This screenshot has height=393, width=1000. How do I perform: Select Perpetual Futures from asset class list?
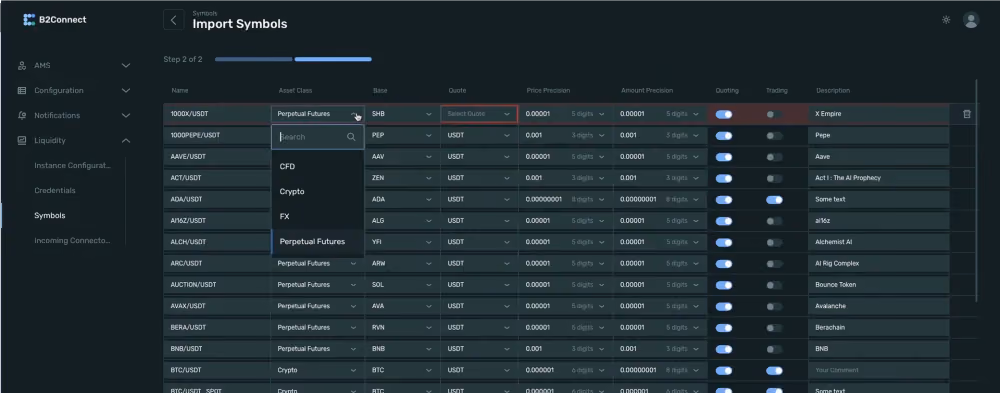coord(318,242)
